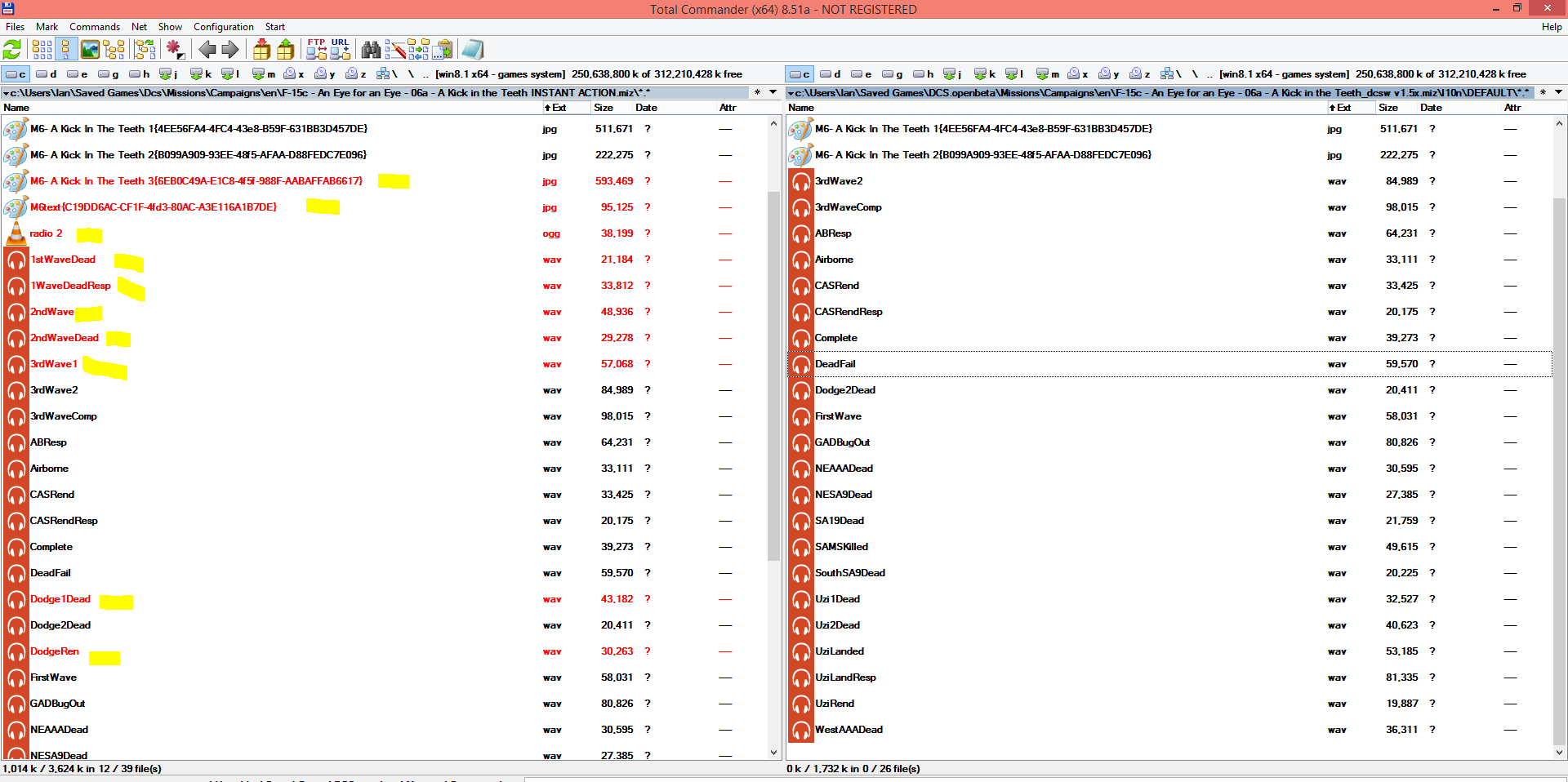Screen dimensions: 1568x782
Task: Click the invert selection star icon
Action: click(x=175, y=50)
